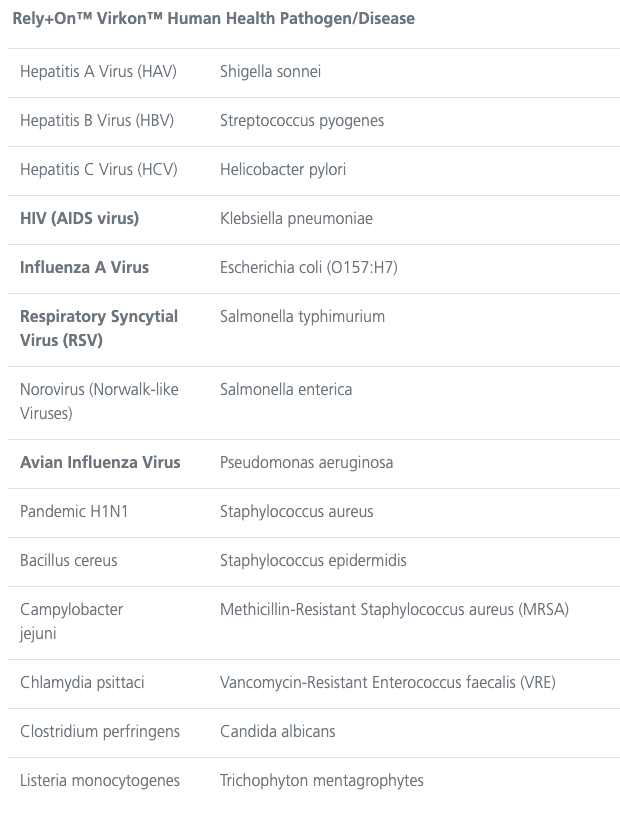Click Methicillin-Resistant Staphylococcus aureus (MRSA) entry

coord(394,610)
